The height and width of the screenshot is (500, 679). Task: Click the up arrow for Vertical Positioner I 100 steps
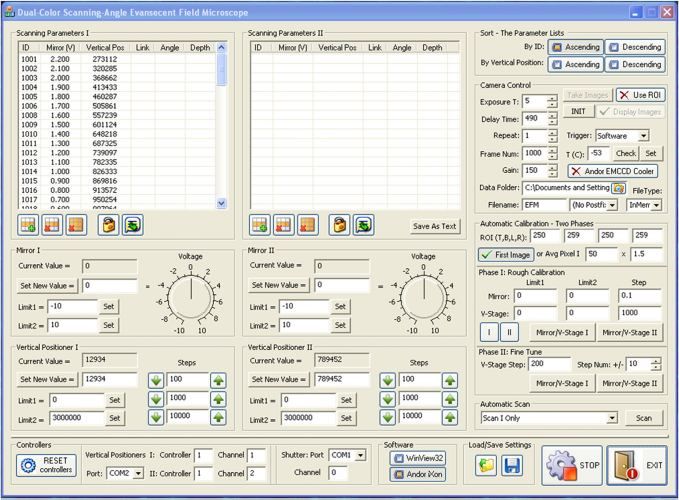click(x=219, y=381)
